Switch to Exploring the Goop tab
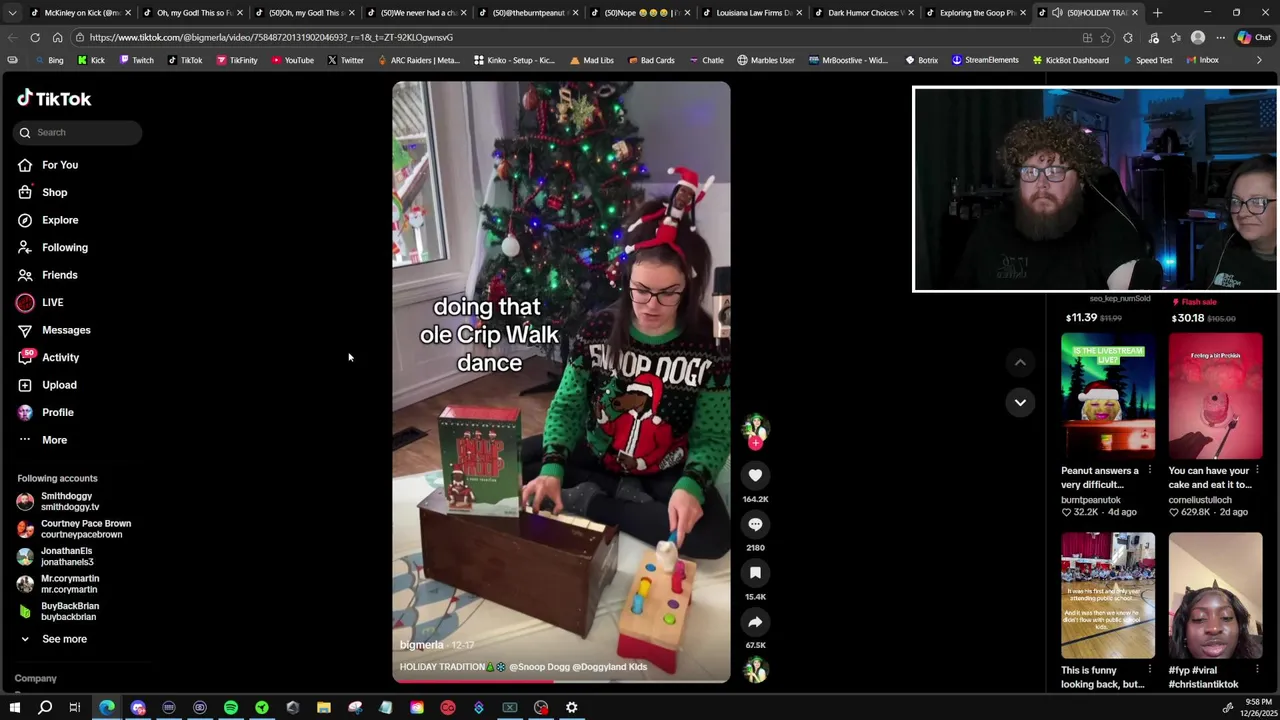Image resolution: width=1280 pixels, height=720 pixels. pos(974,13)
